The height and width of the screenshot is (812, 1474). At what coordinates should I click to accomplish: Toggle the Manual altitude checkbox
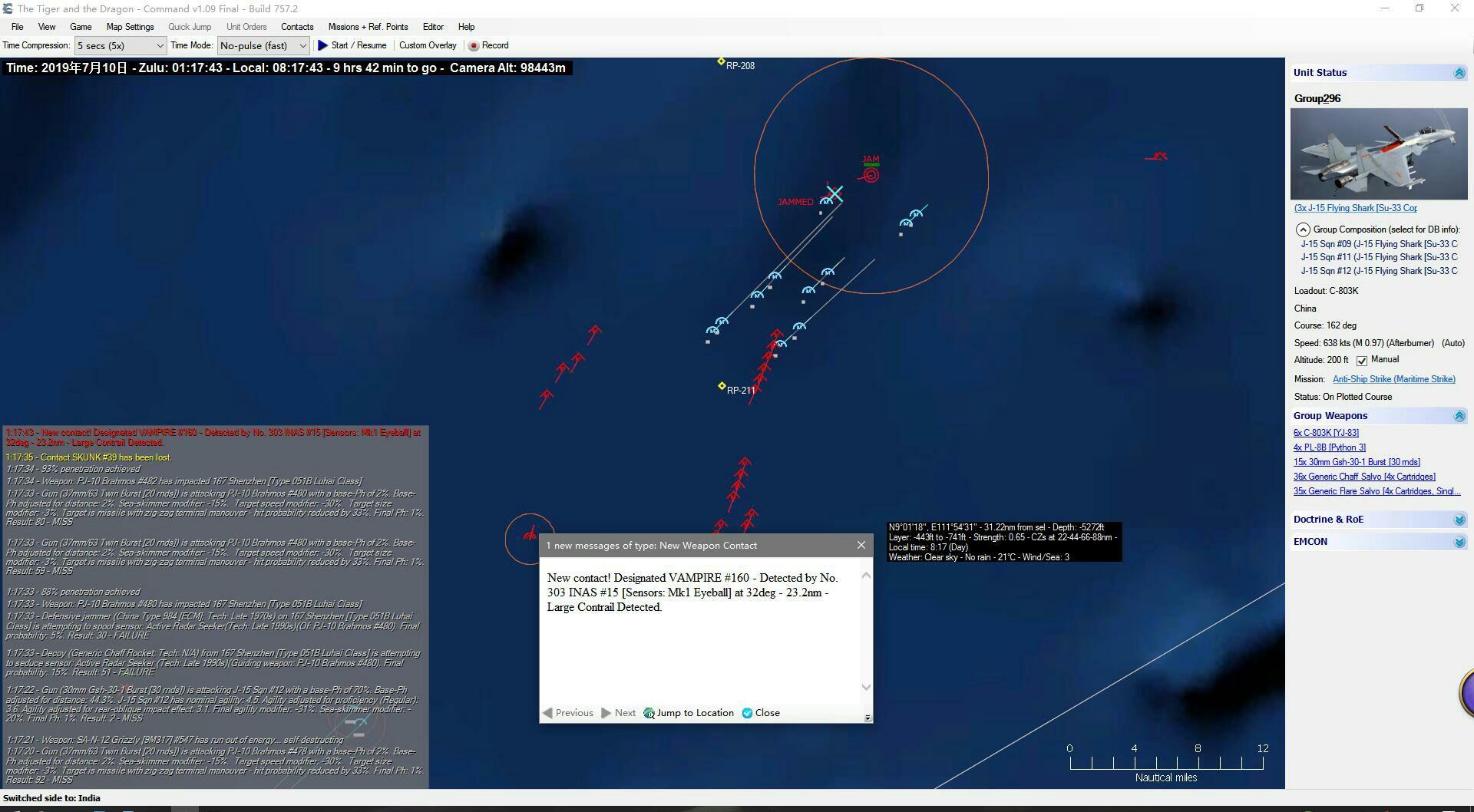tap(1362, 361)
